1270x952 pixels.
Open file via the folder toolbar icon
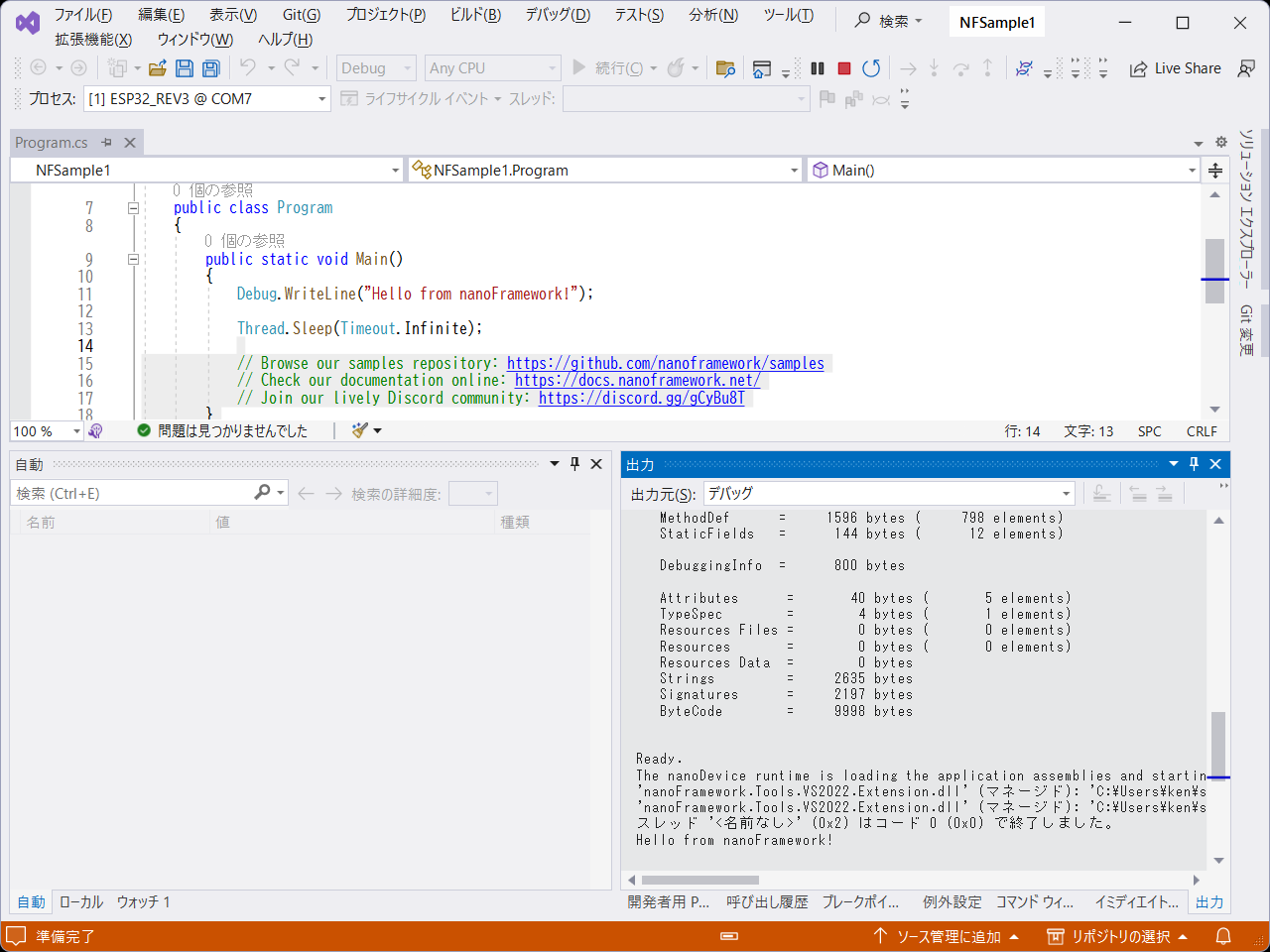click(157, 68)
